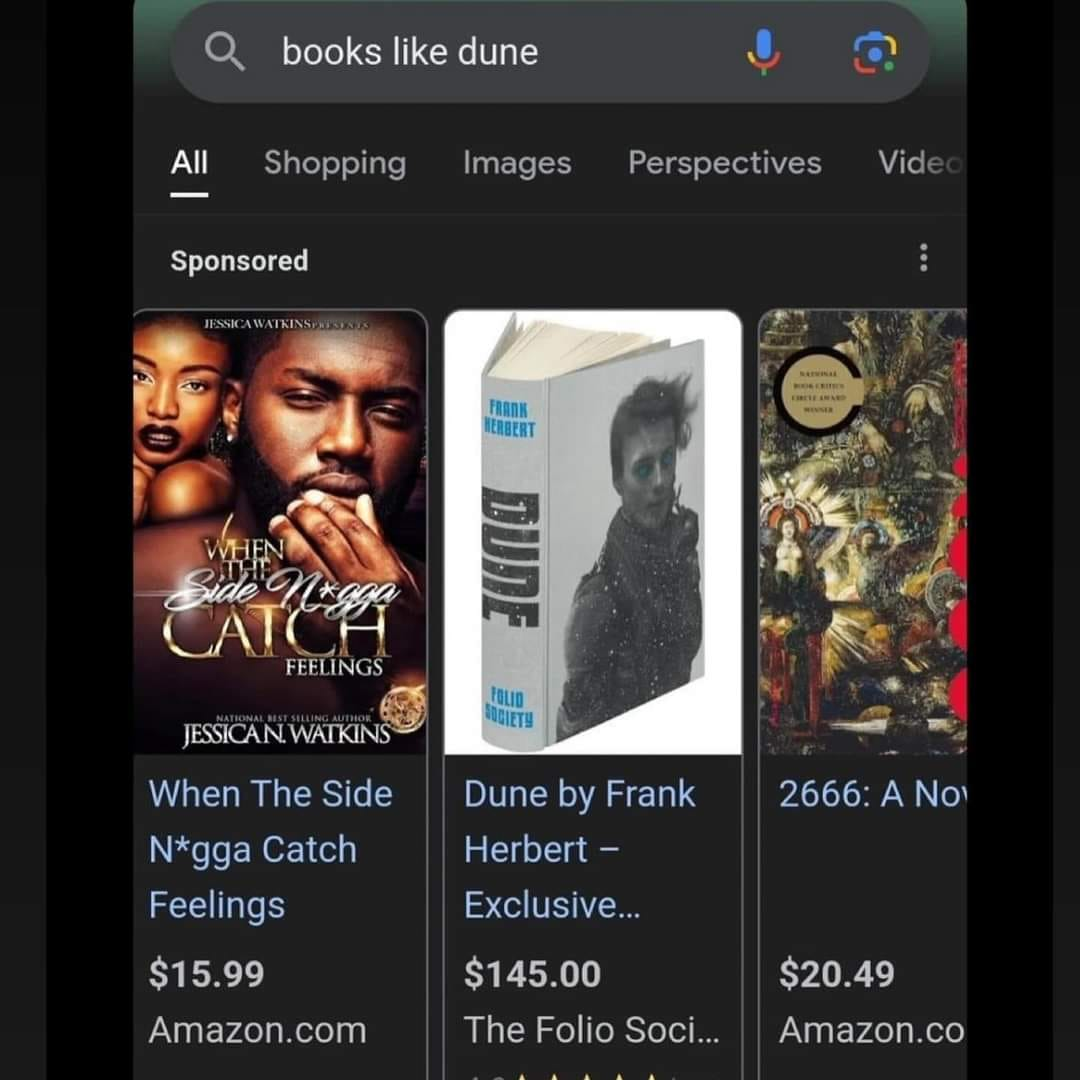Open the 'When The Side N*gga Catch Feelings' title link
The height and width of the screenshot is (1080, 1080).
271,849
